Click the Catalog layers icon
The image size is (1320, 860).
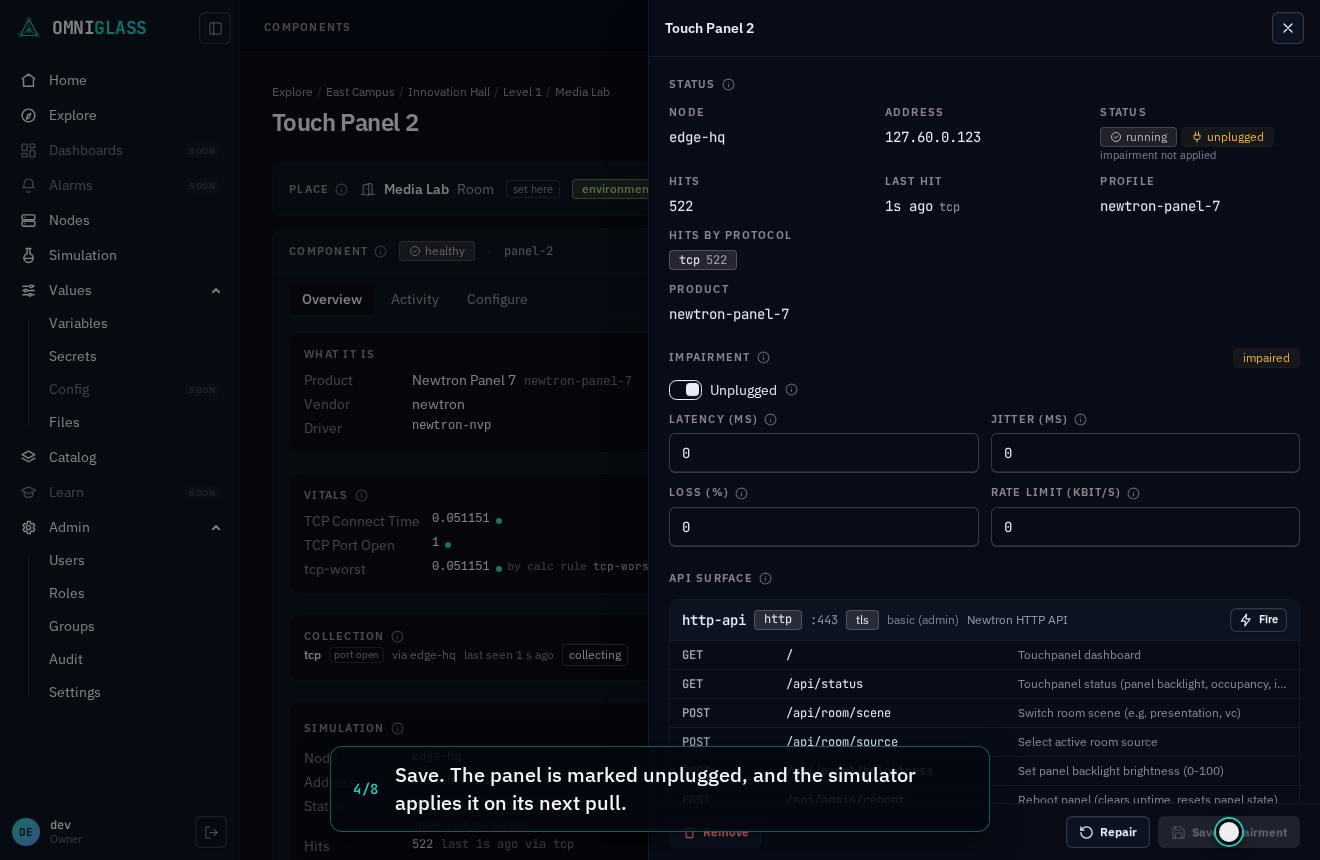(29, 457)
